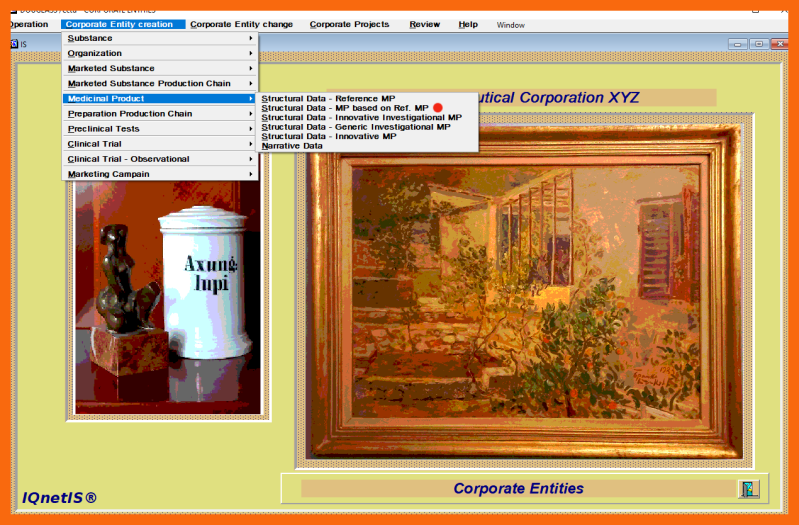Restore the IS child window
Image resolution: width=799 pixels, height=525 pixels.
[759, 44]
